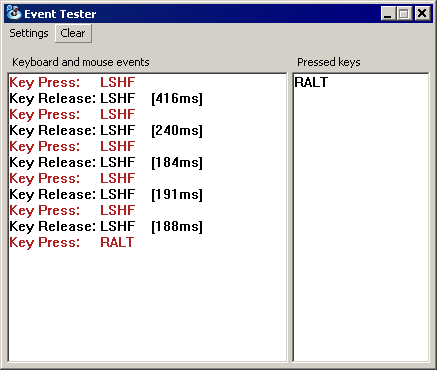This screenshot has width=437, height=370.
Task: Click the Pressed keys label
Action: tap(329, 62)
